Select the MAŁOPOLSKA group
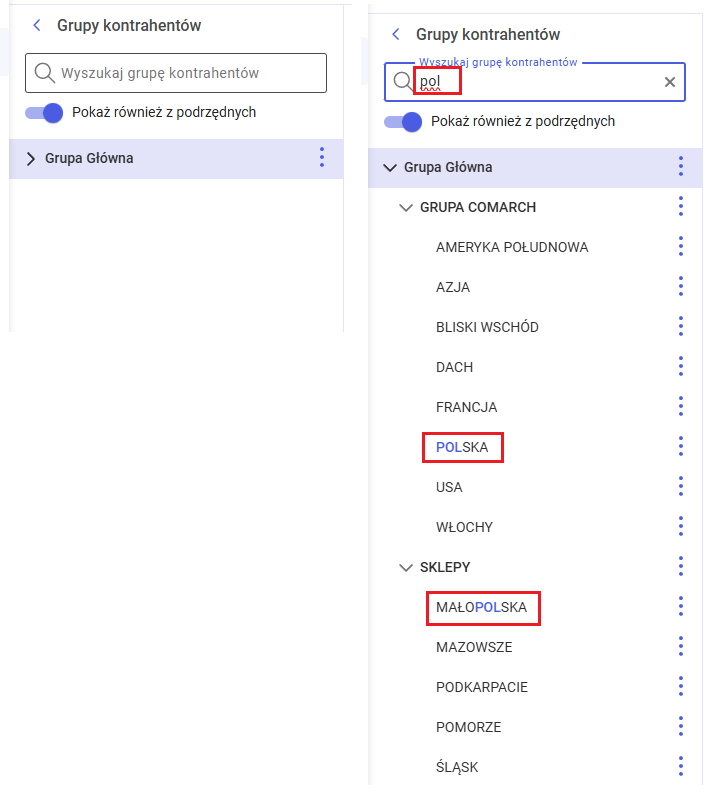Image resolution: width=714 pixels, height=801 pixels. coord(481,607)
